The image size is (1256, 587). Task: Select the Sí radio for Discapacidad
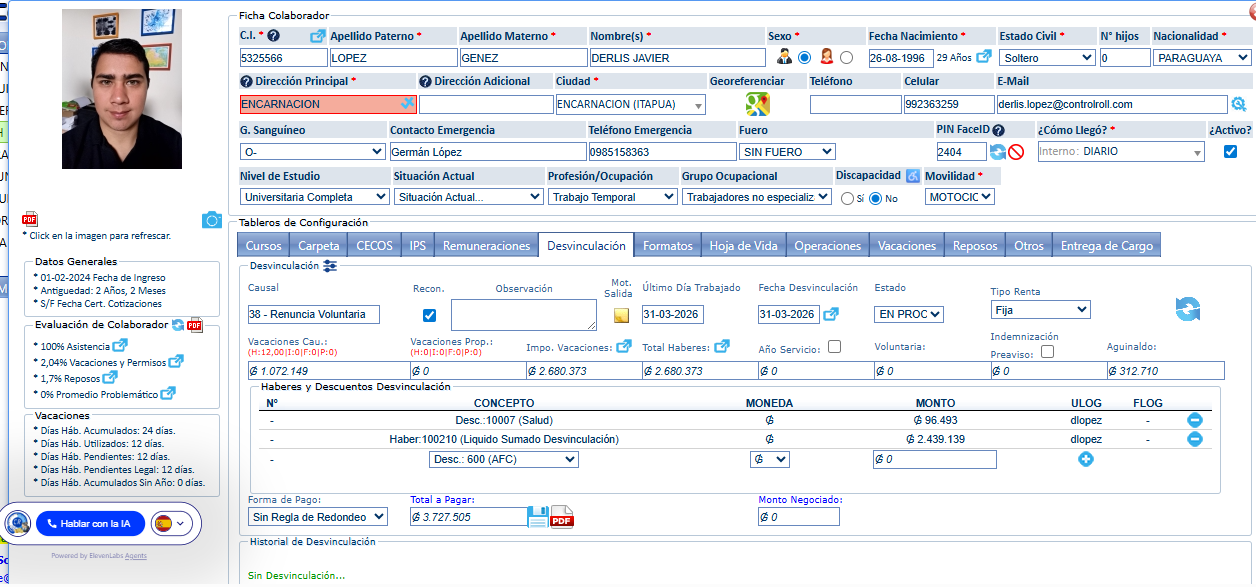coord(848,198)
